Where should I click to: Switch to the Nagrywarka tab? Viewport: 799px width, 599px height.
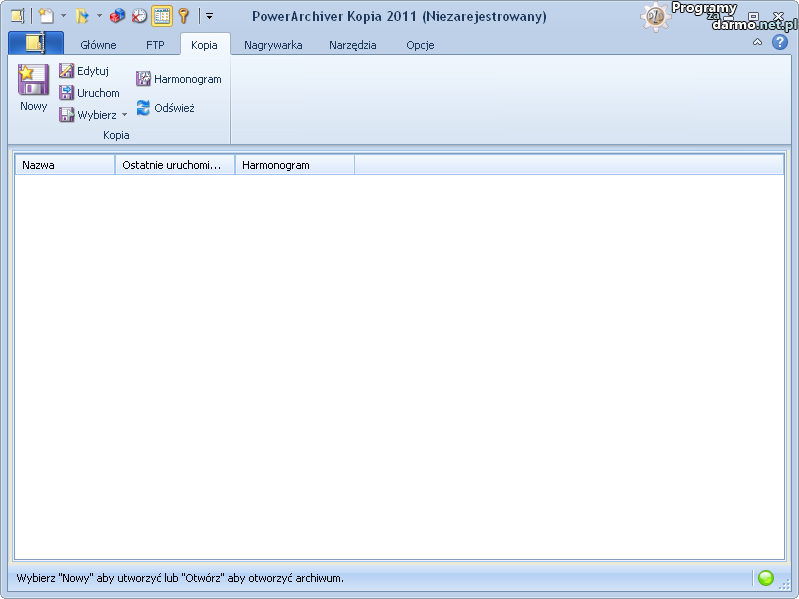pyautogui.click(x=273, y=45)
